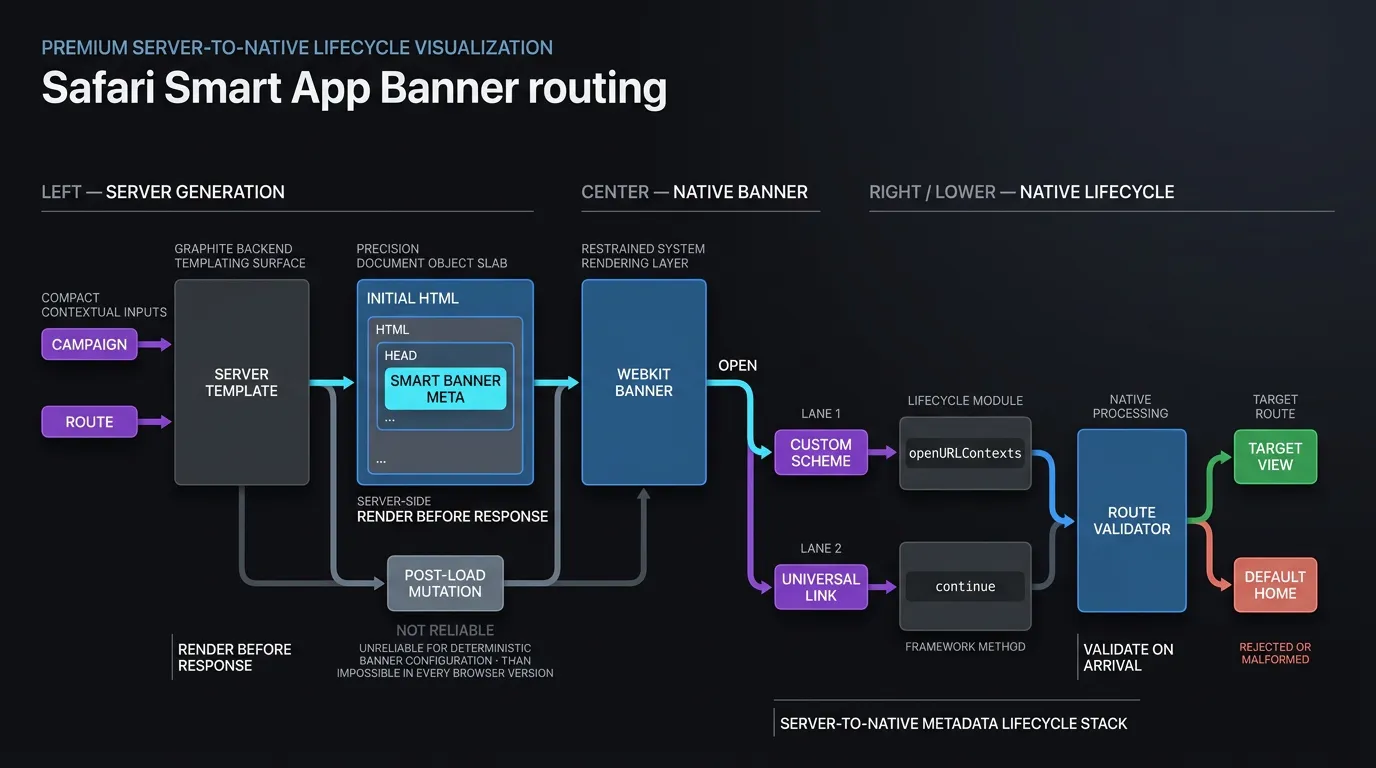Select the 'HEAD' label inside the HTML box
The height and width of the screenshot is (768, 1376).
tap(401, 355)
